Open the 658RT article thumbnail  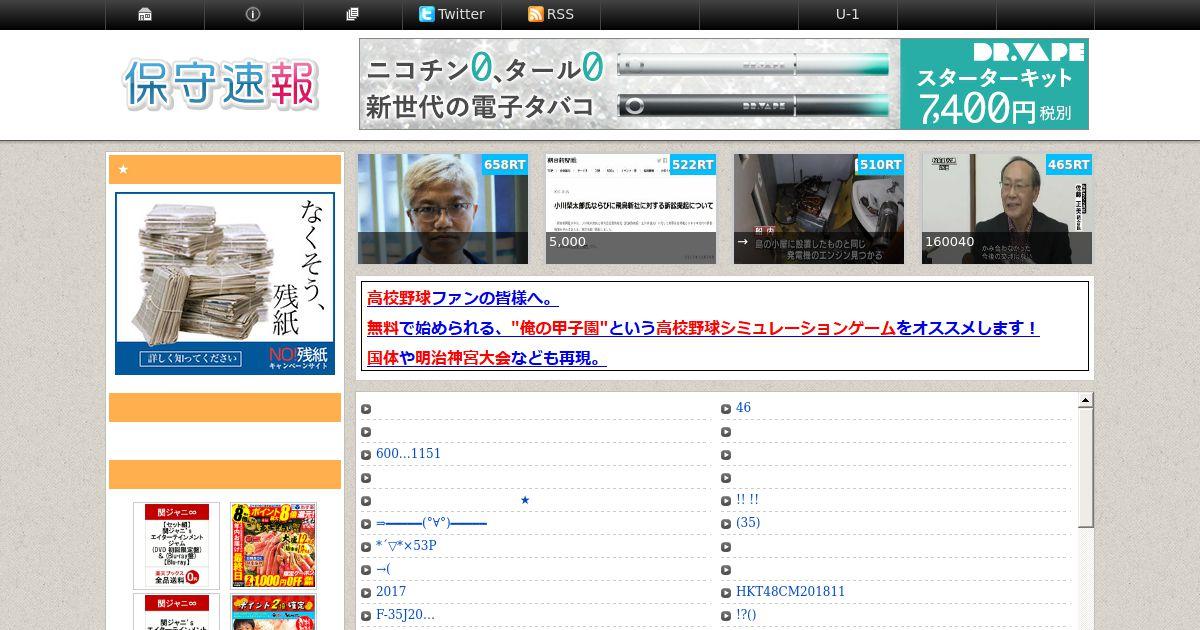tap(443, 209)
